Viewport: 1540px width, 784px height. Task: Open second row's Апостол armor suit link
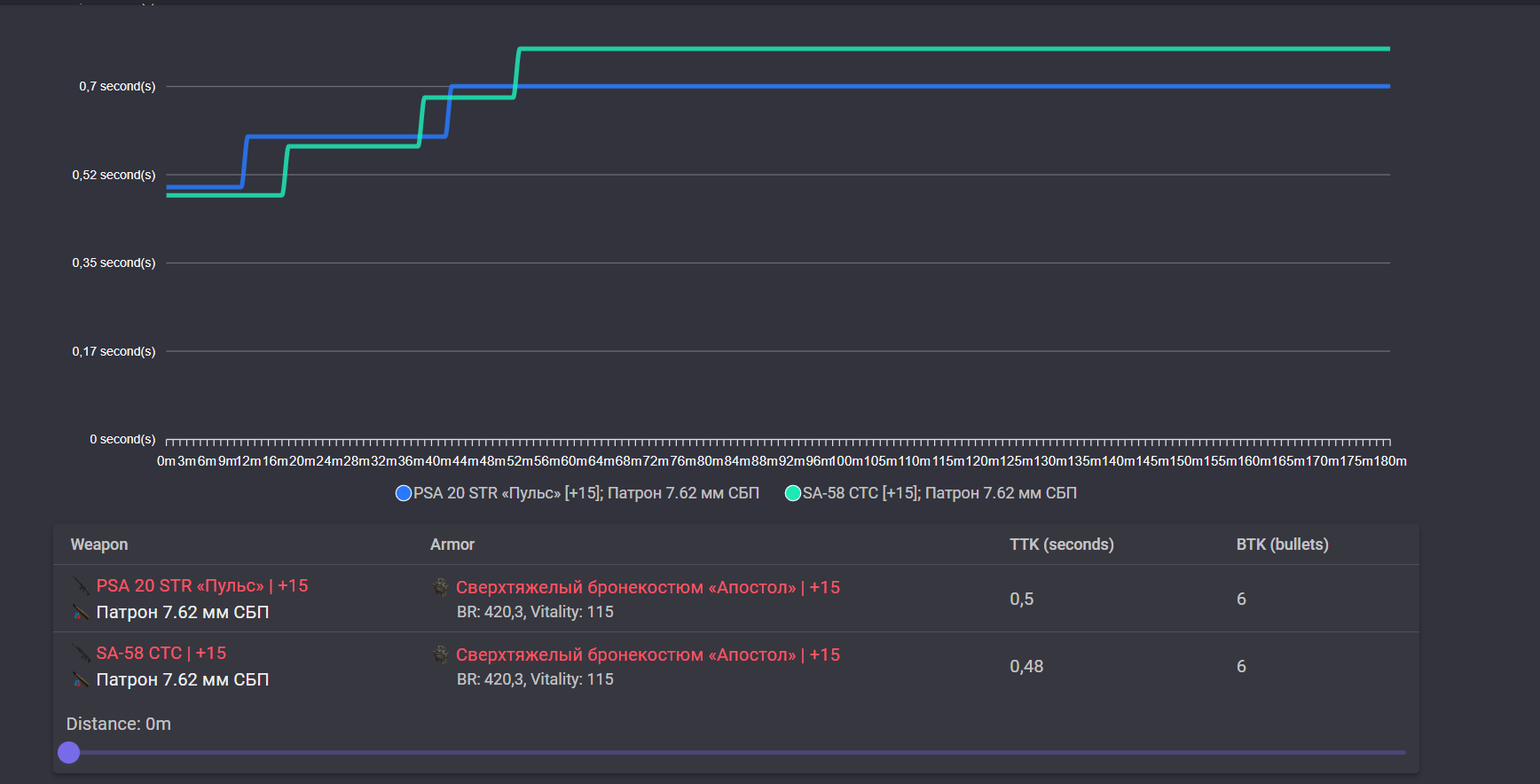[648, 655]
